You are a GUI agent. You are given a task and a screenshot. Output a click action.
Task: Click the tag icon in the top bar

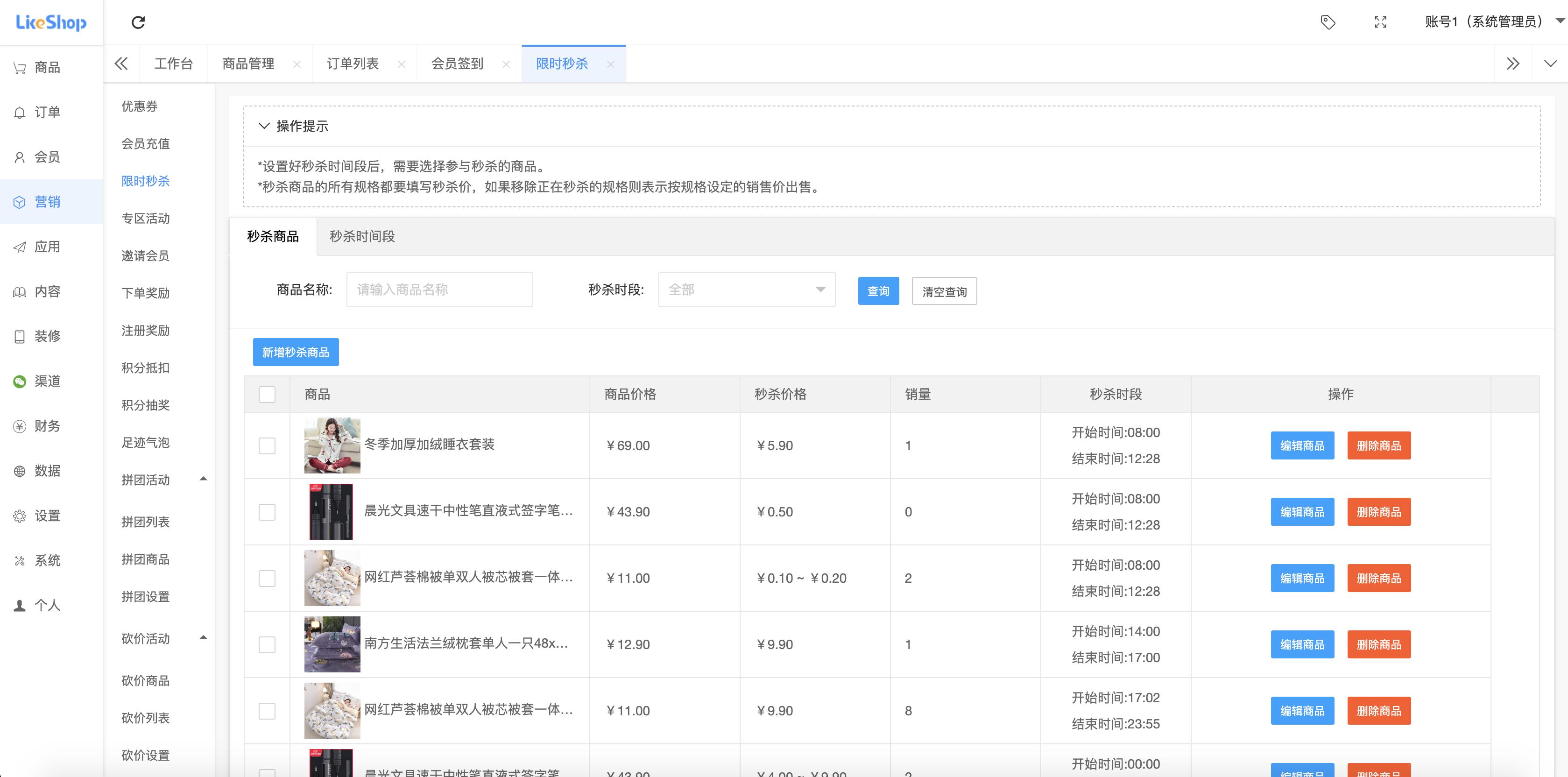click(1328, 22)
